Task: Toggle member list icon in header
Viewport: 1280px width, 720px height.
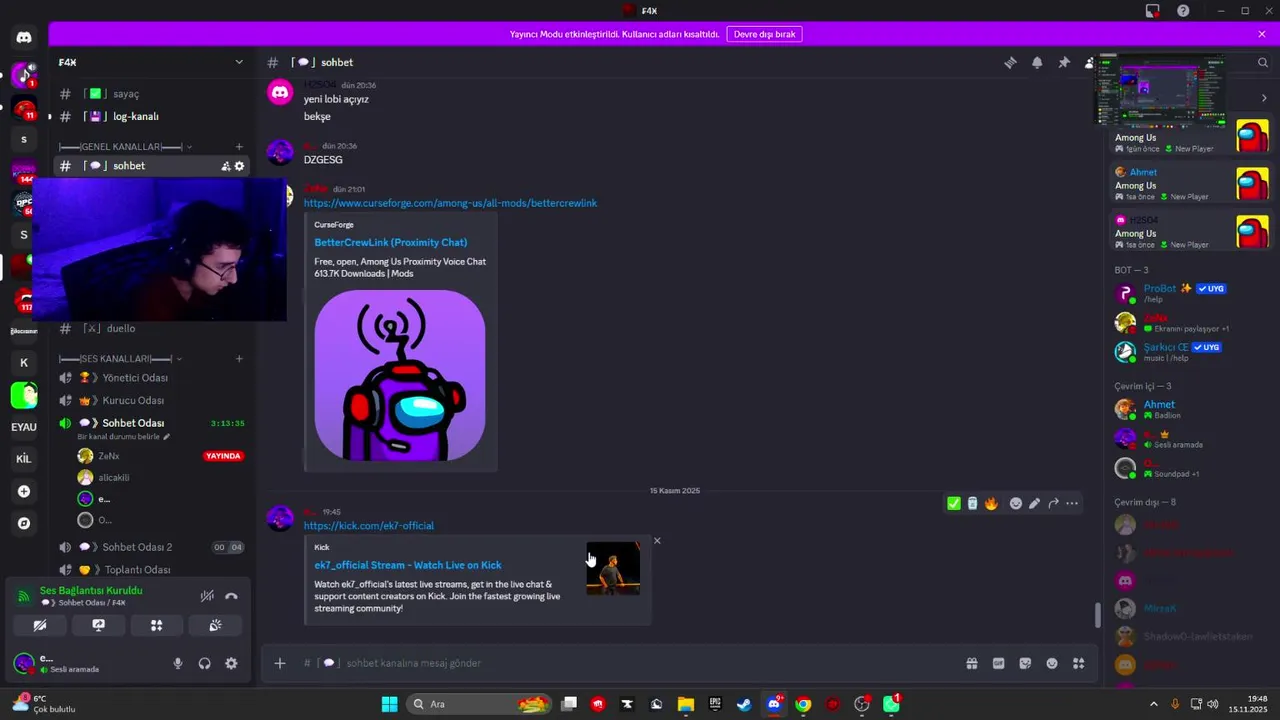Action: 1089,62
